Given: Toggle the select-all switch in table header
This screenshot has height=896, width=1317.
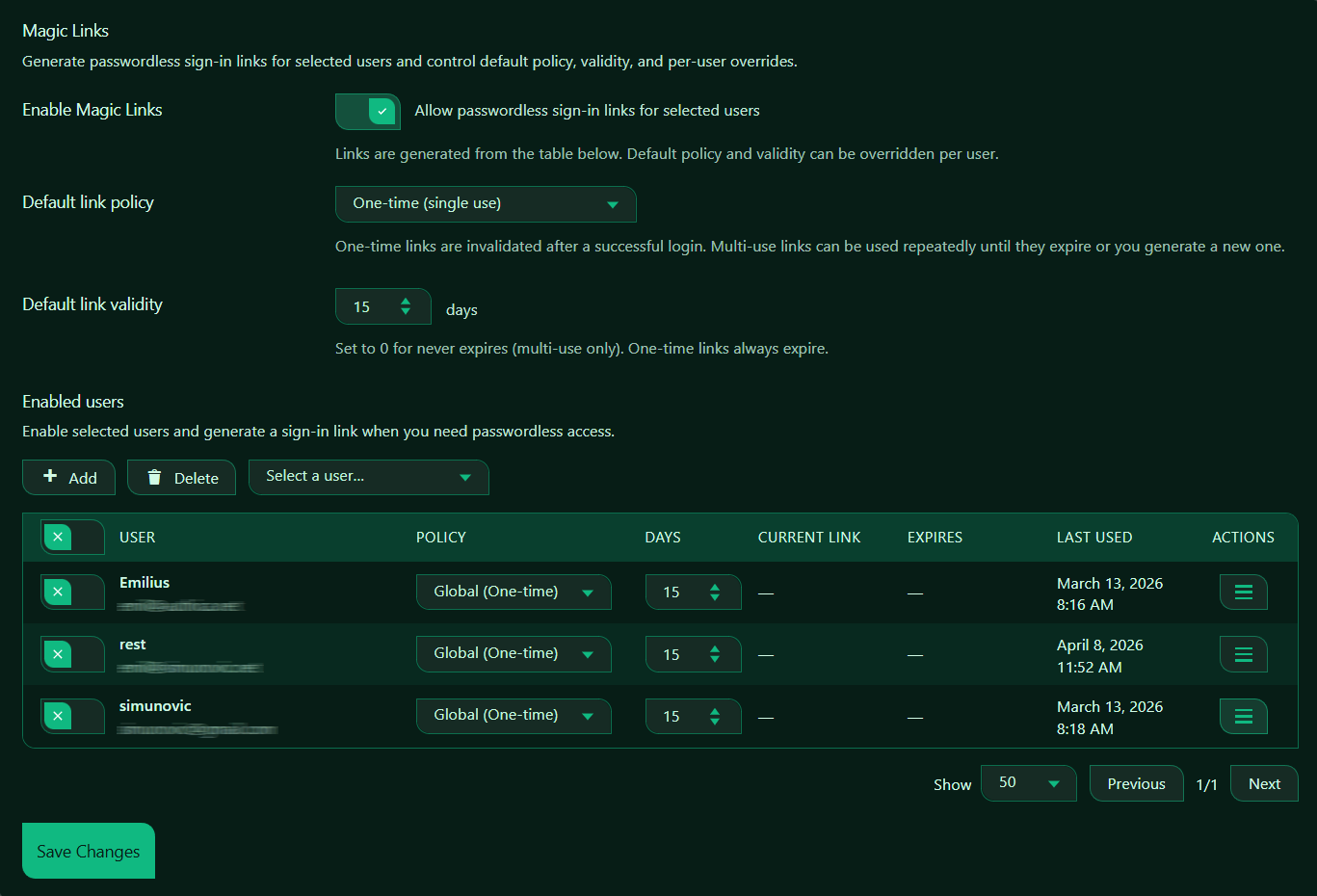Looking at the screenshot, I should click(72, 538).
